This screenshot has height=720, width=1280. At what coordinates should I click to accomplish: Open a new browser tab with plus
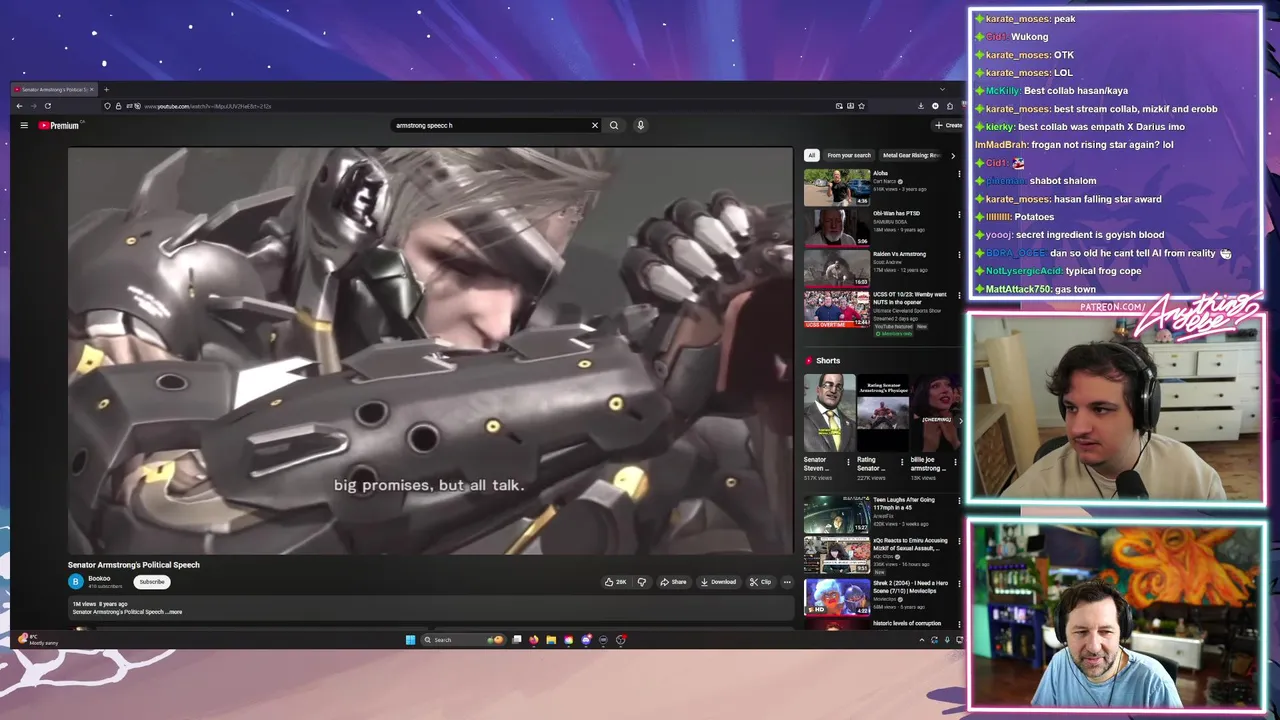click(106, 89)
